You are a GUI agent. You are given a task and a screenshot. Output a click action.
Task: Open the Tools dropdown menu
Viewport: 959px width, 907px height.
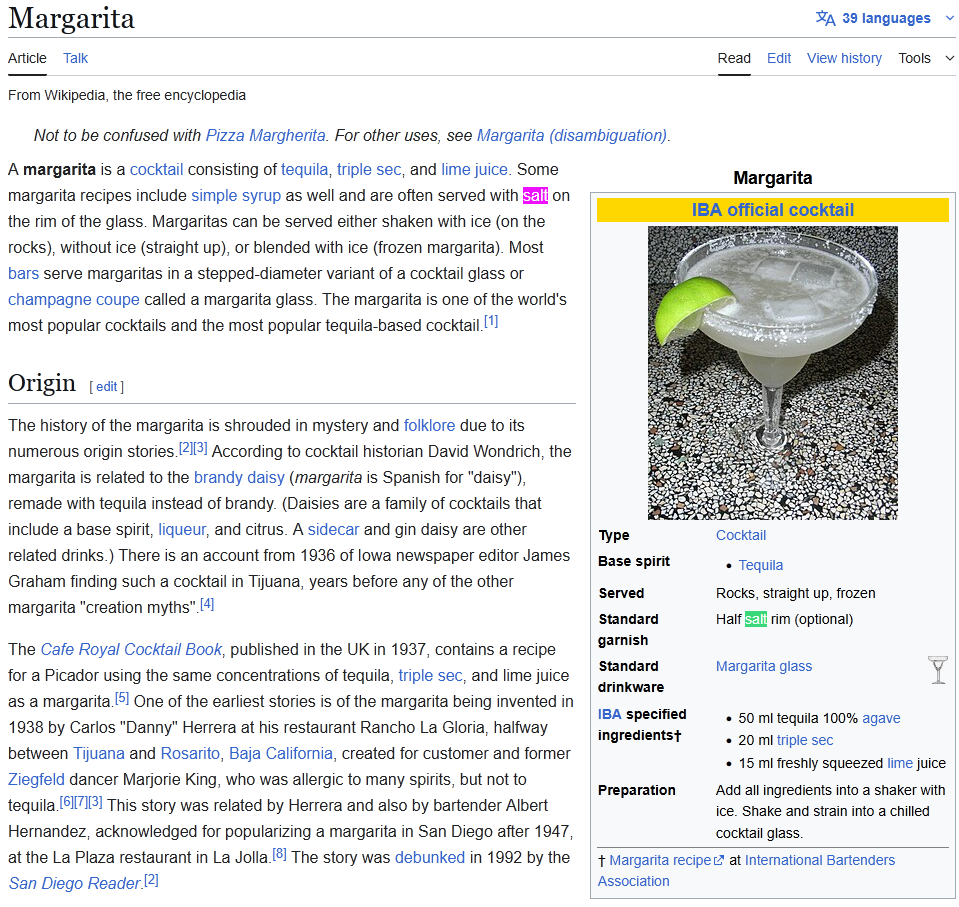pos(926,58)
